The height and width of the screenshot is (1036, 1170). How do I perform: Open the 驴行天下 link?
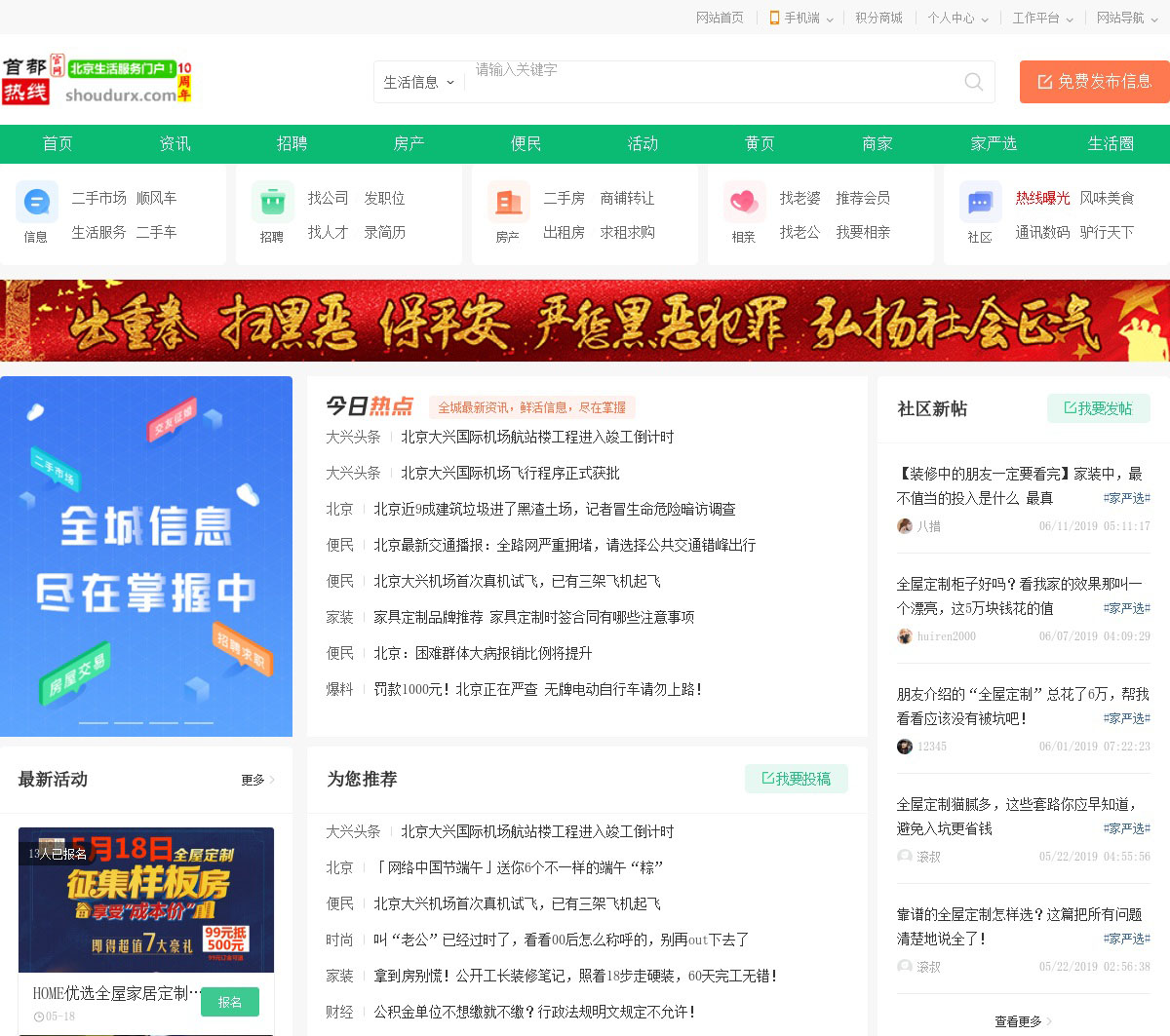pos(1107,232)
